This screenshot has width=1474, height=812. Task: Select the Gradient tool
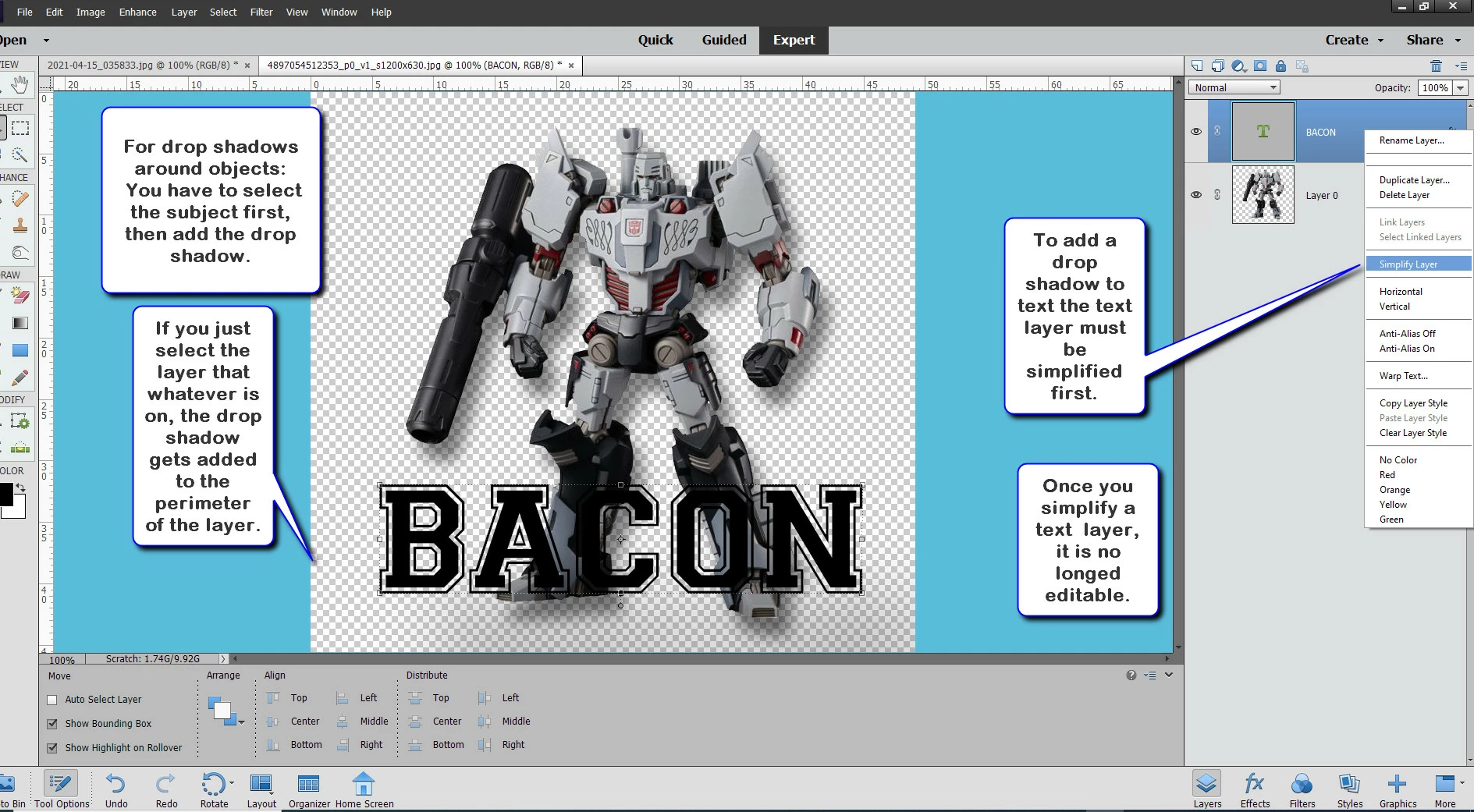20,323
